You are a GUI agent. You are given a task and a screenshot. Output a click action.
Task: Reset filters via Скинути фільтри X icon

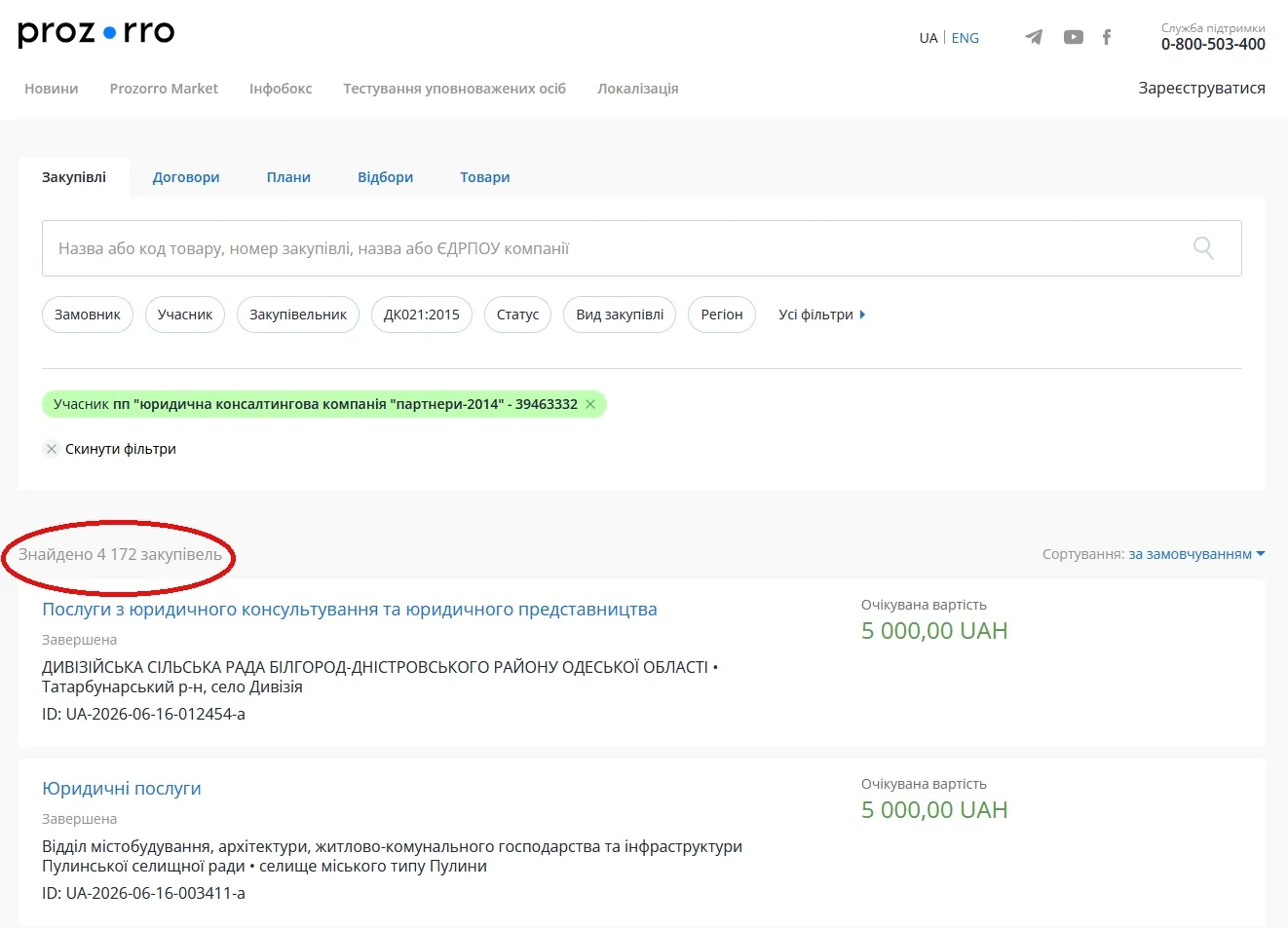pyautogui.click(x=52, y=449)
